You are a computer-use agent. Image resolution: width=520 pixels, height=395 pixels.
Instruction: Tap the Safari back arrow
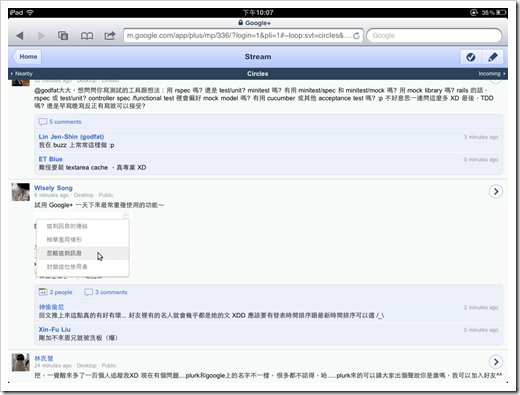(20, 36)
